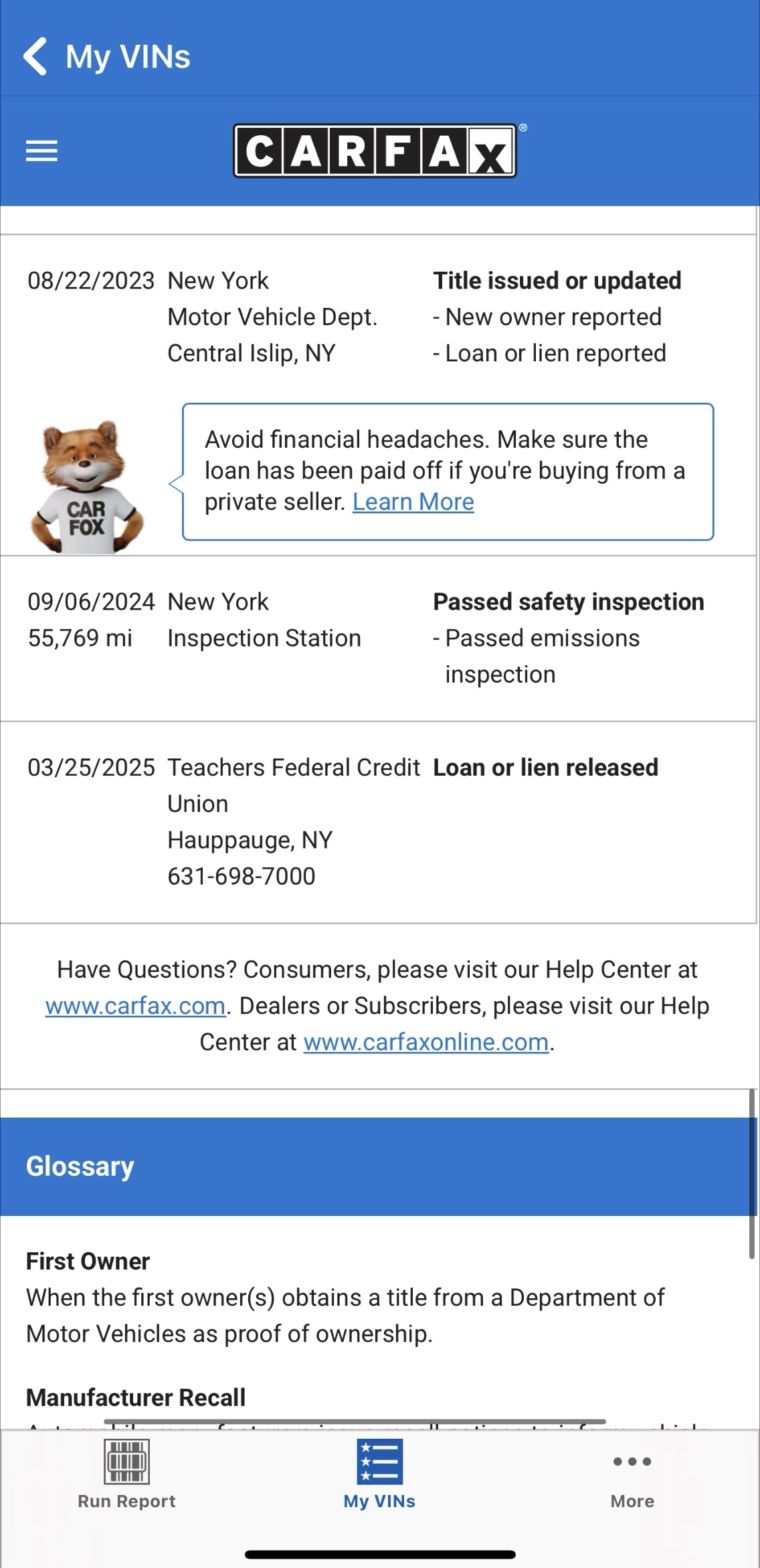Open the More three-dots icon
The height and width of the screenshot is (1568, 760).
(x=632, y=1462)
